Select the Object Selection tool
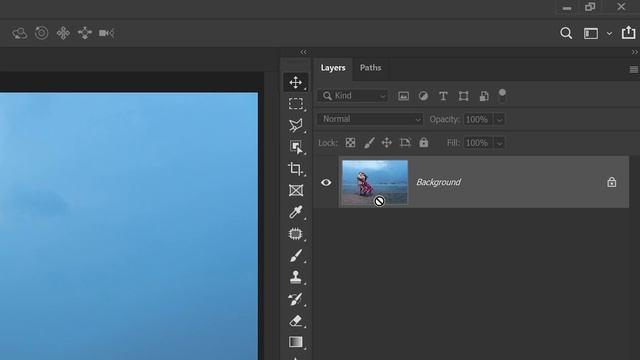640x360 pixels. [x=296, y=147]
